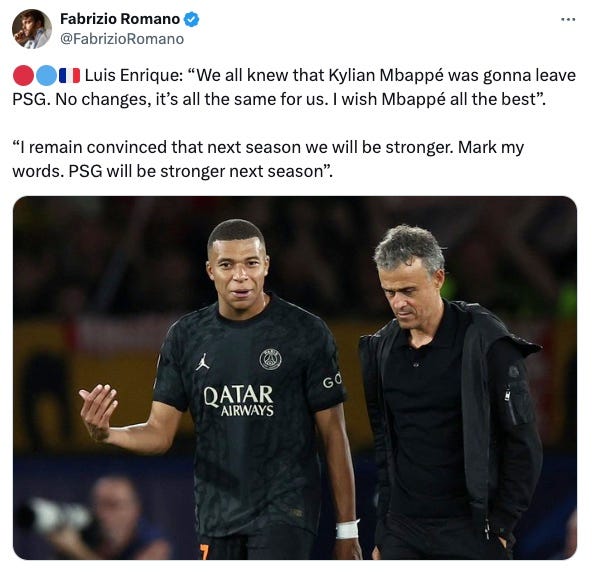Open the three-dot more options menu

coord(568,19)
